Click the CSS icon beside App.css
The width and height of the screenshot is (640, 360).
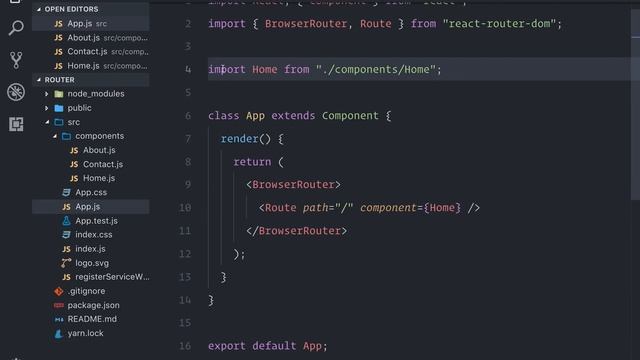pyautogui.click(x=66, y=192)
